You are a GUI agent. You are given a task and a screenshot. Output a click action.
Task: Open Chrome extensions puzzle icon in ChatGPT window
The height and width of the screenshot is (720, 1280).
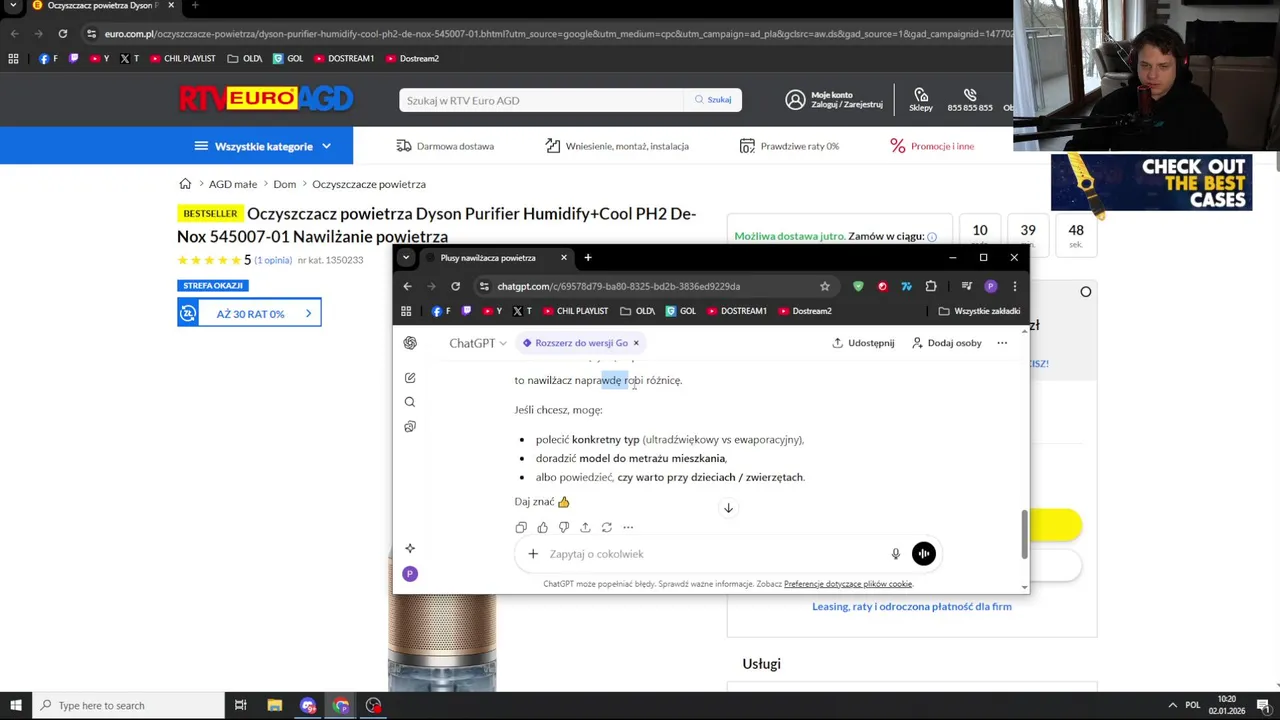point(931,286)
